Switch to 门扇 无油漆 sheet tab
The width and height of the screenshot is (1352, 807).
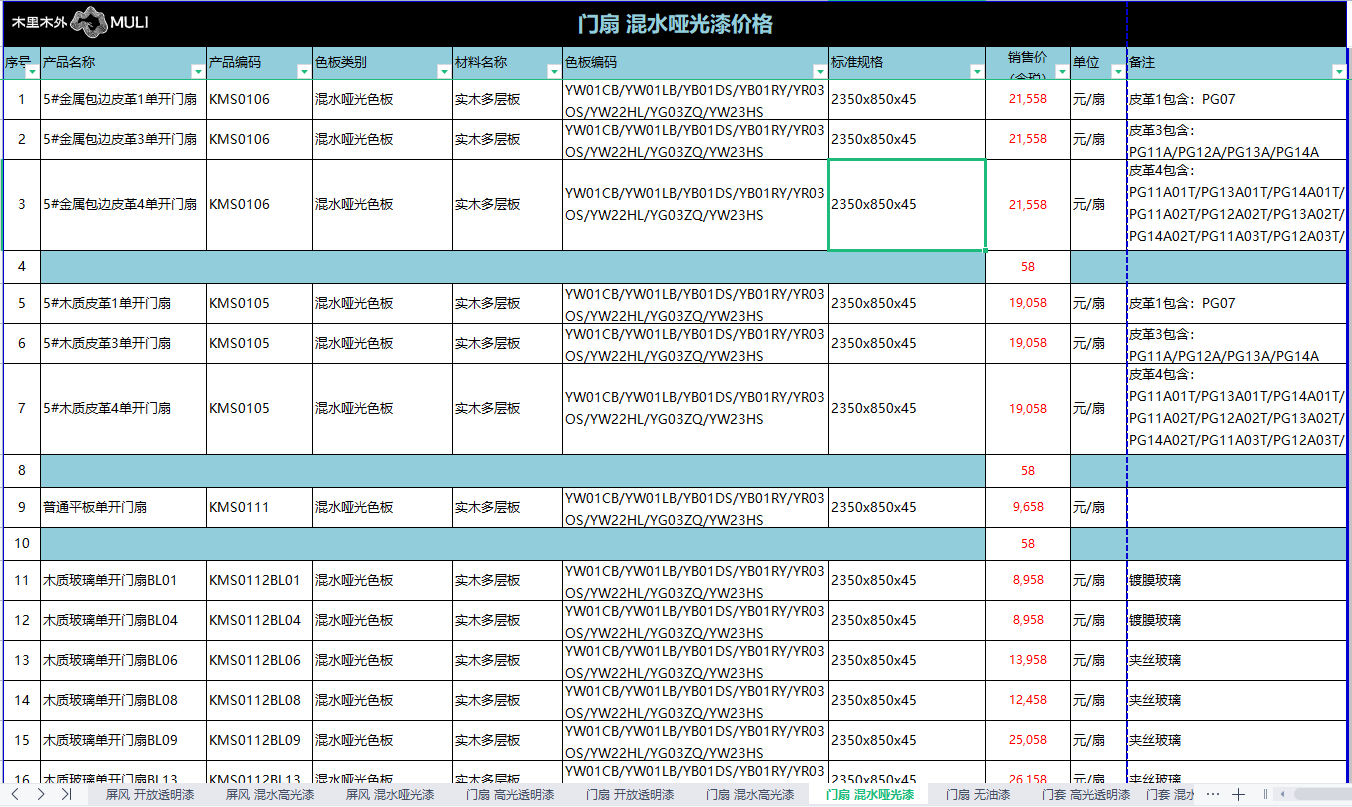(x=977, y=795)
